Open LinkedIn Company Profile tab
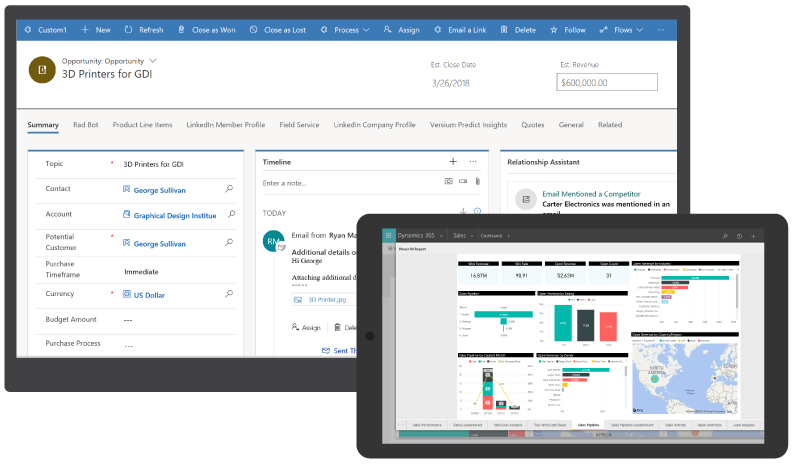Screen dimensions: 794x464 click(374, 125)
